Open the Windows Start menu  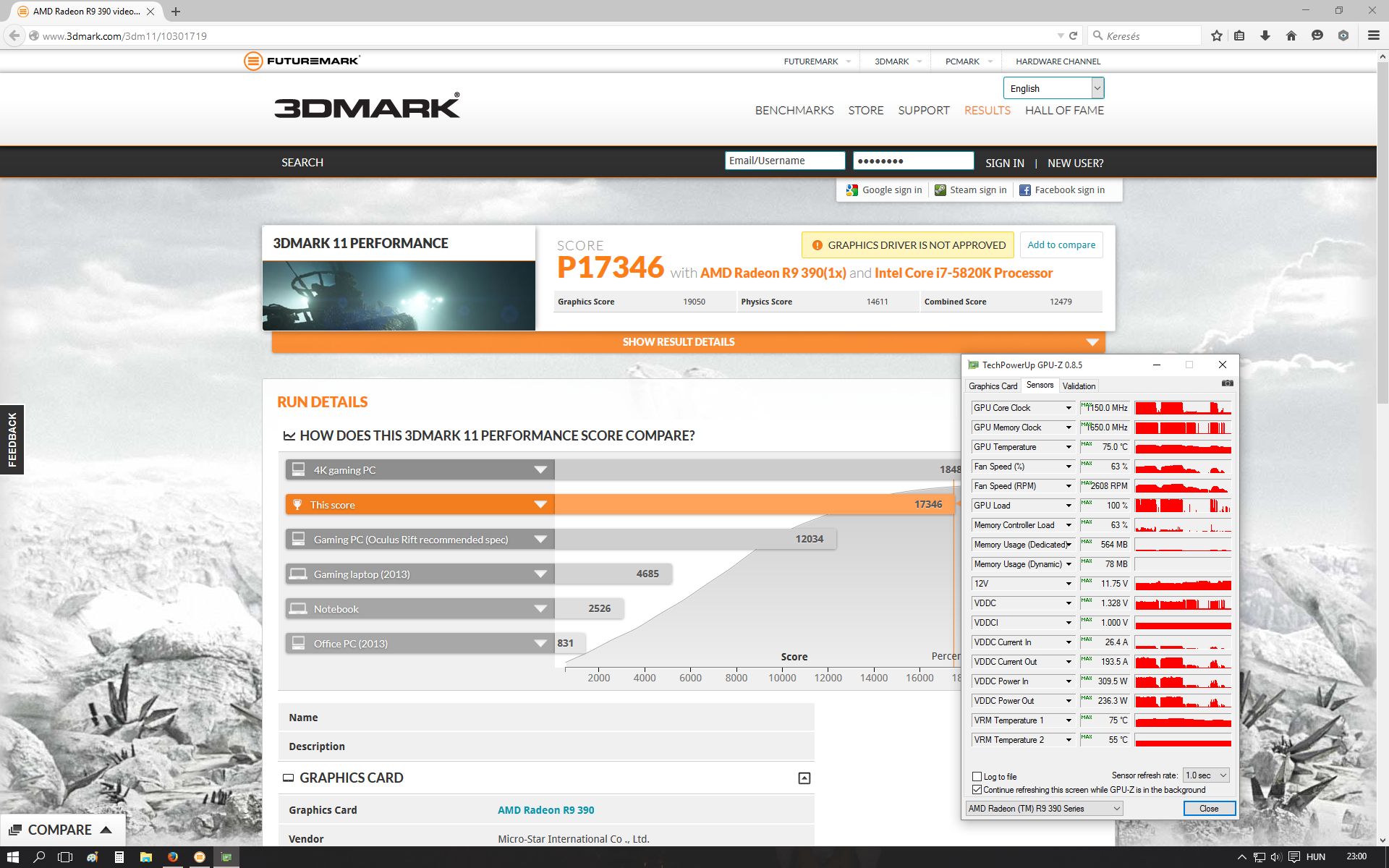click(12, 857)
